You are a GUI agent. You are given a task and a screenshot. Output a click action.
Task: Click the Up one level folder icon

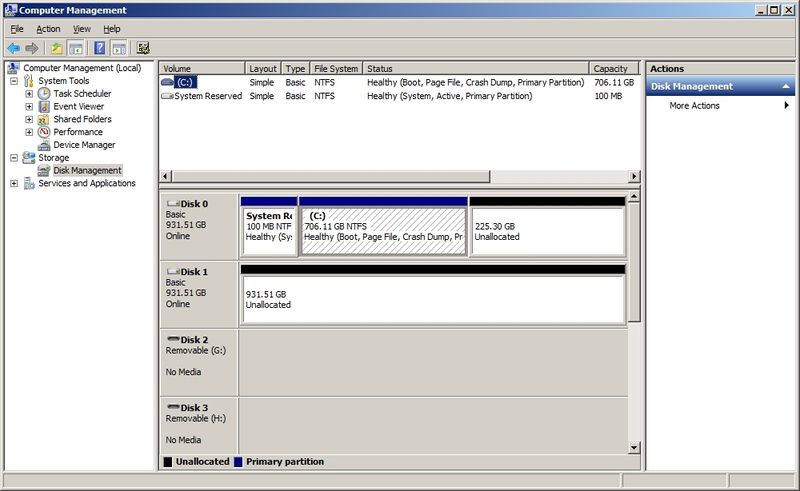pos(56,48)
